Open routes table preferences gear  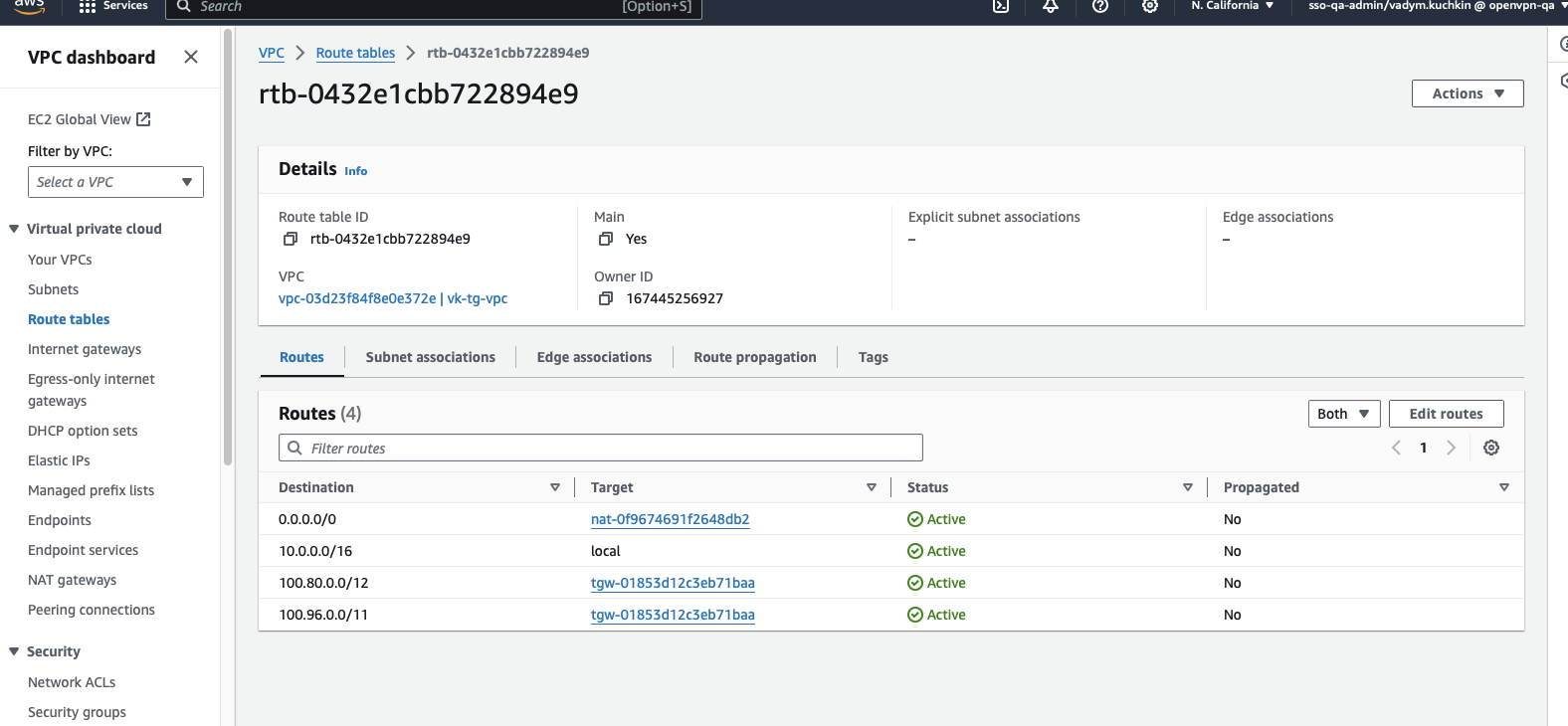[1490, 448]
